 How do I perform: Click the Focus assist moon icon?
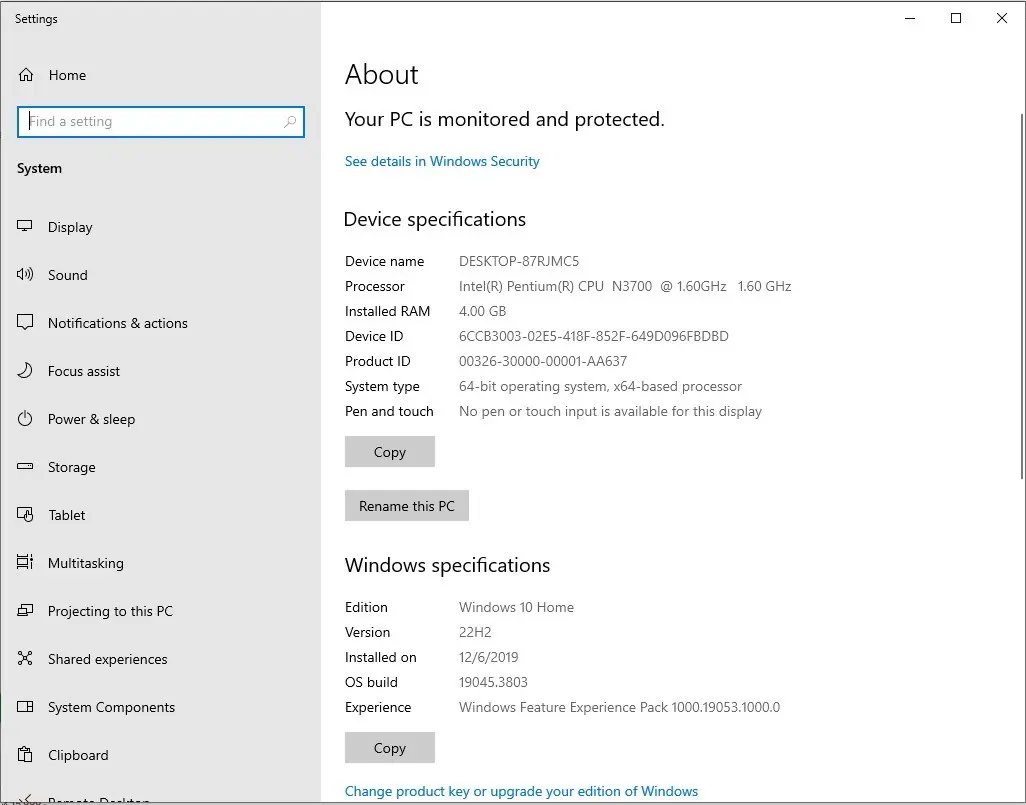tap(25, 370)
